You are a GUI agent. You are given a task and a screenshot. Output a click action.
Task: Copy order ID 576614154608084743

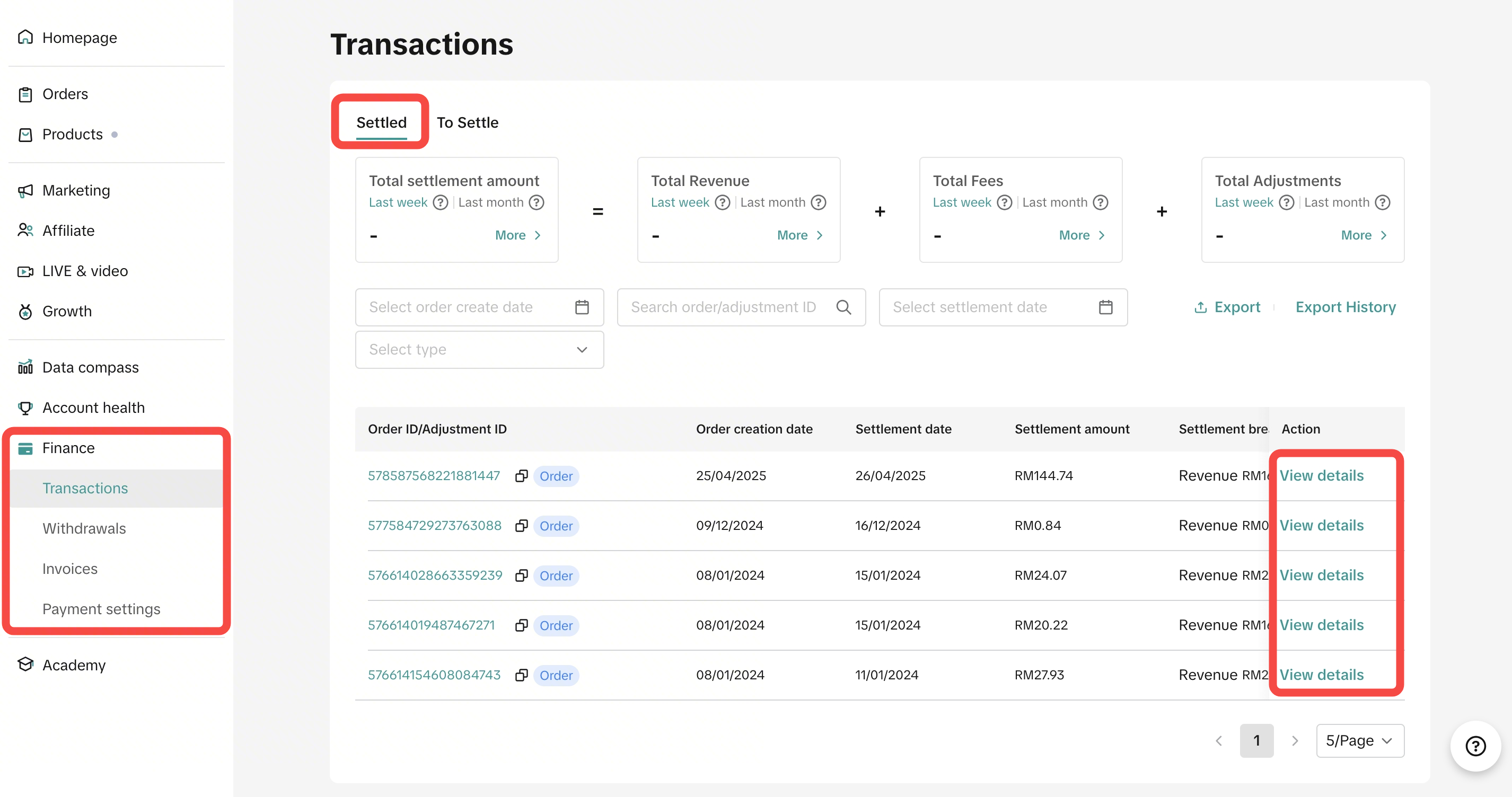click(521, 675)
